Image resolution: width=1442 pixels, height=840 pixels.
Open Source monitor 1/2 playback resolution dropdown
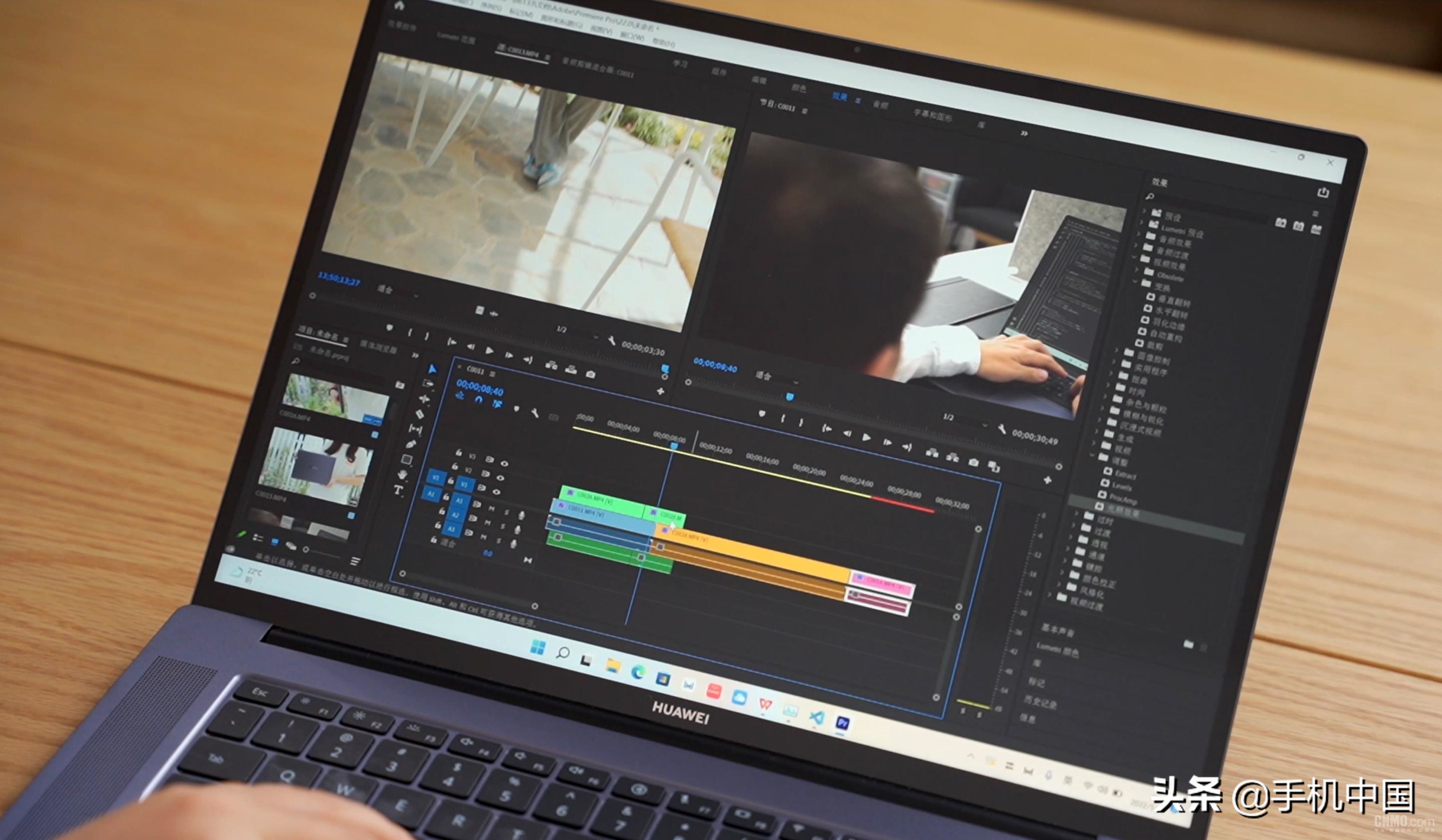tap(577, 332)
